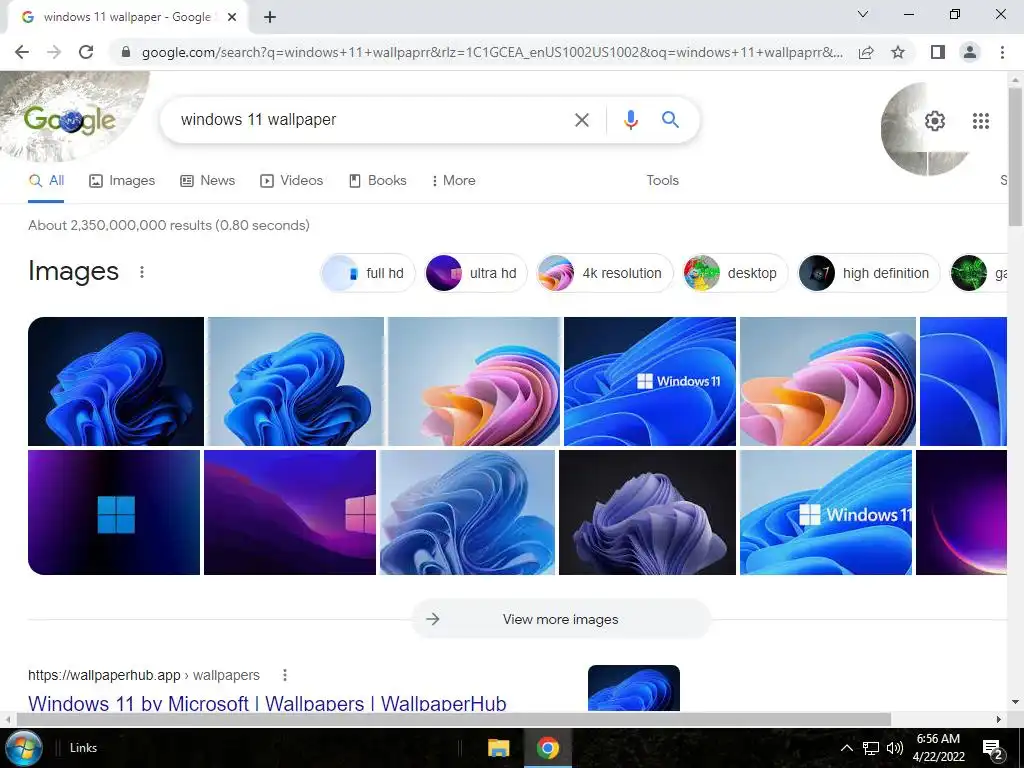The image size is (1024, 768).
Task: Open purple hills wallpaper with pink logo
Action: pos(290,513)
